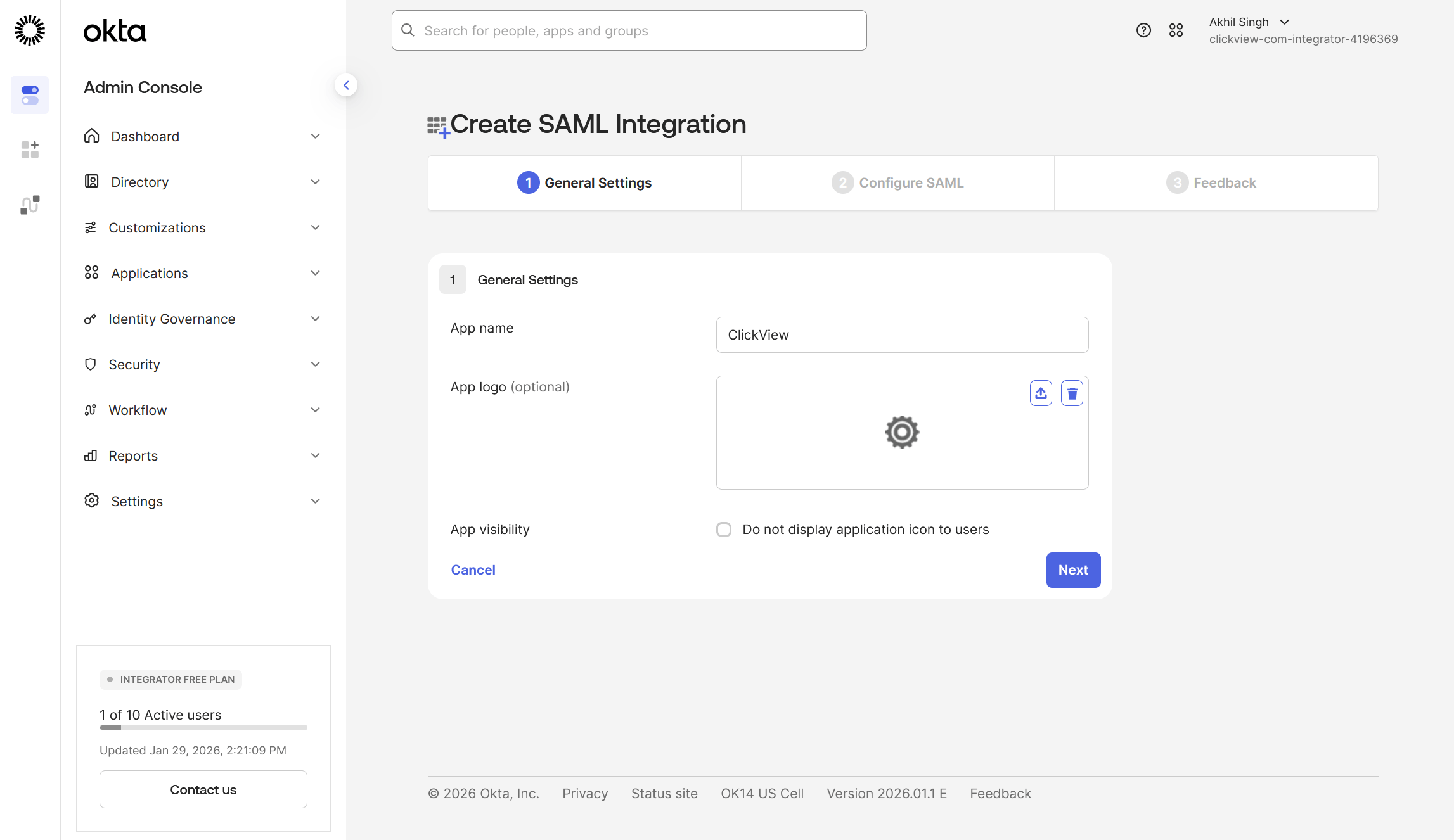Click the Okta sunburst logo icon
This screenshot has height=840, width=1454.
[30, 30]
